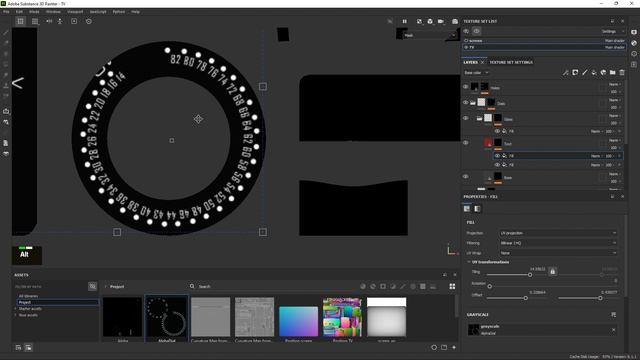Add a paint layer with the brush icon
The width and height of the screenshot is (640, 360).
[584, 73]
